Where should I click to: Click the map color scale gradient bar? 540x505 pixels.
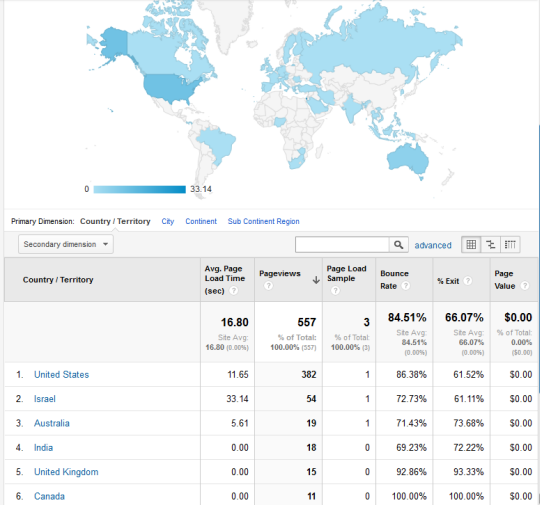pos(139,189)
